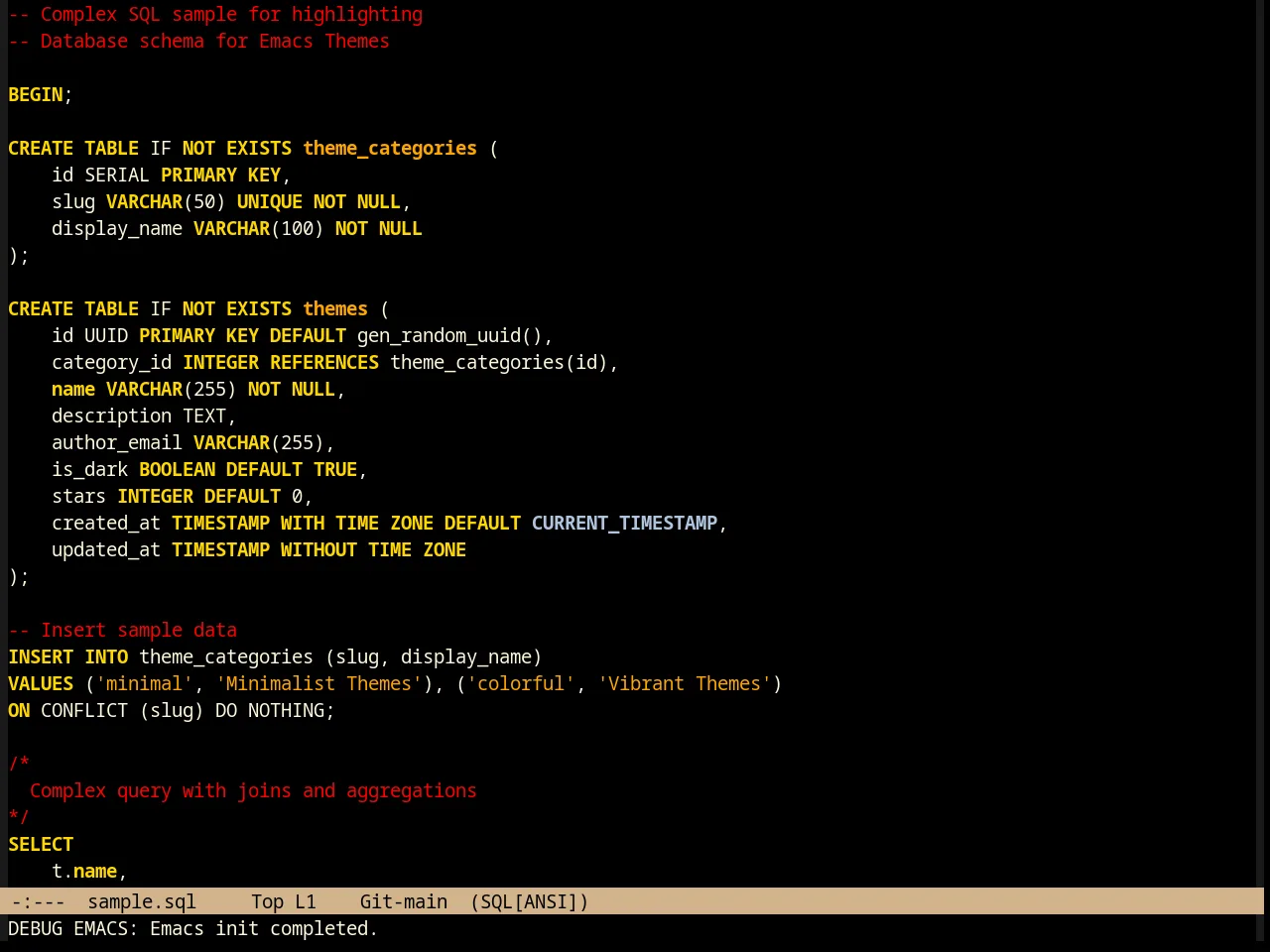1270x952 pixels.
Task: Click CURRENT_TIMESTAMP constant
Action: (x=624, y=523)
